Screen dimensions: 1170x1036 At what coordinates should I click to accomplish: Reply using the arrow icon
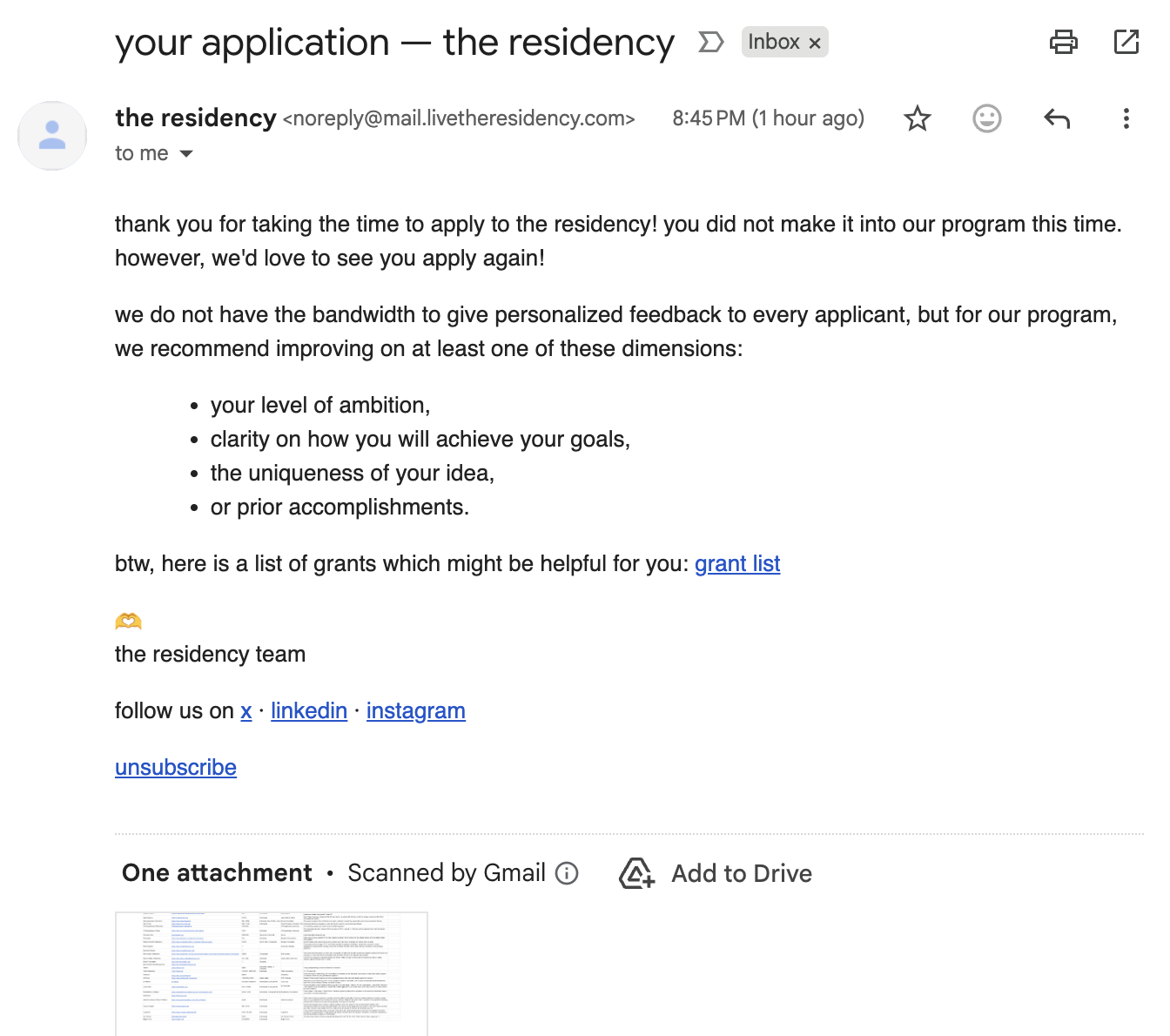pos(1056,118)
